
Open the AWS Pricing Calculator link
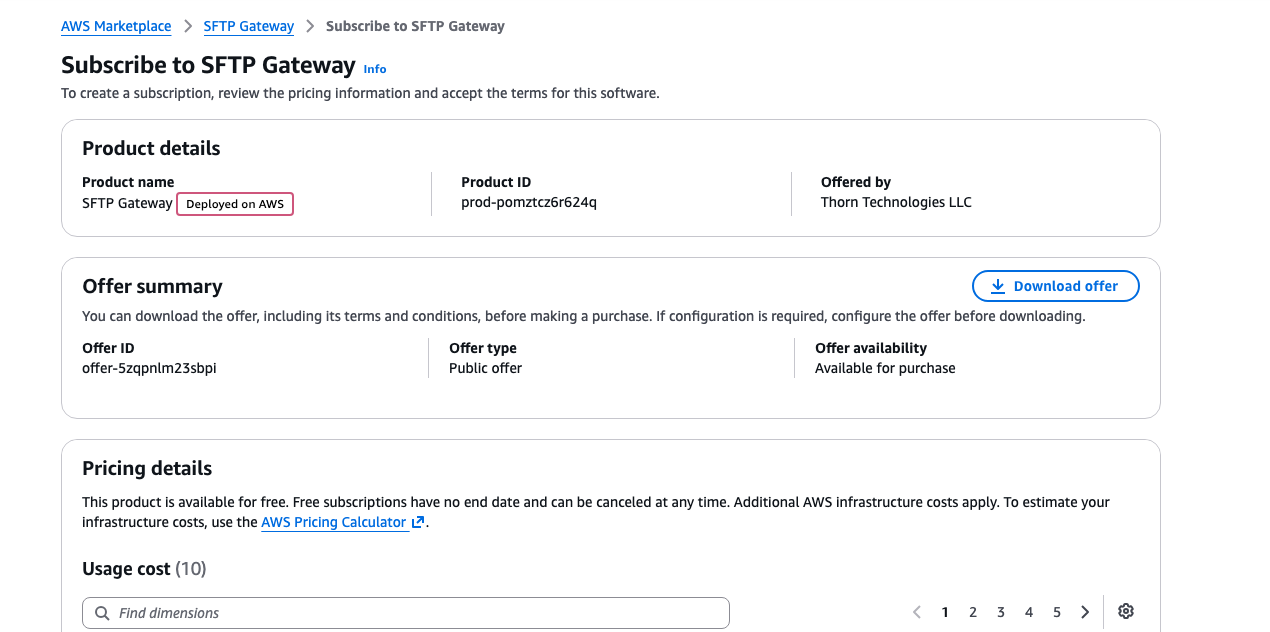click(334, 522)
